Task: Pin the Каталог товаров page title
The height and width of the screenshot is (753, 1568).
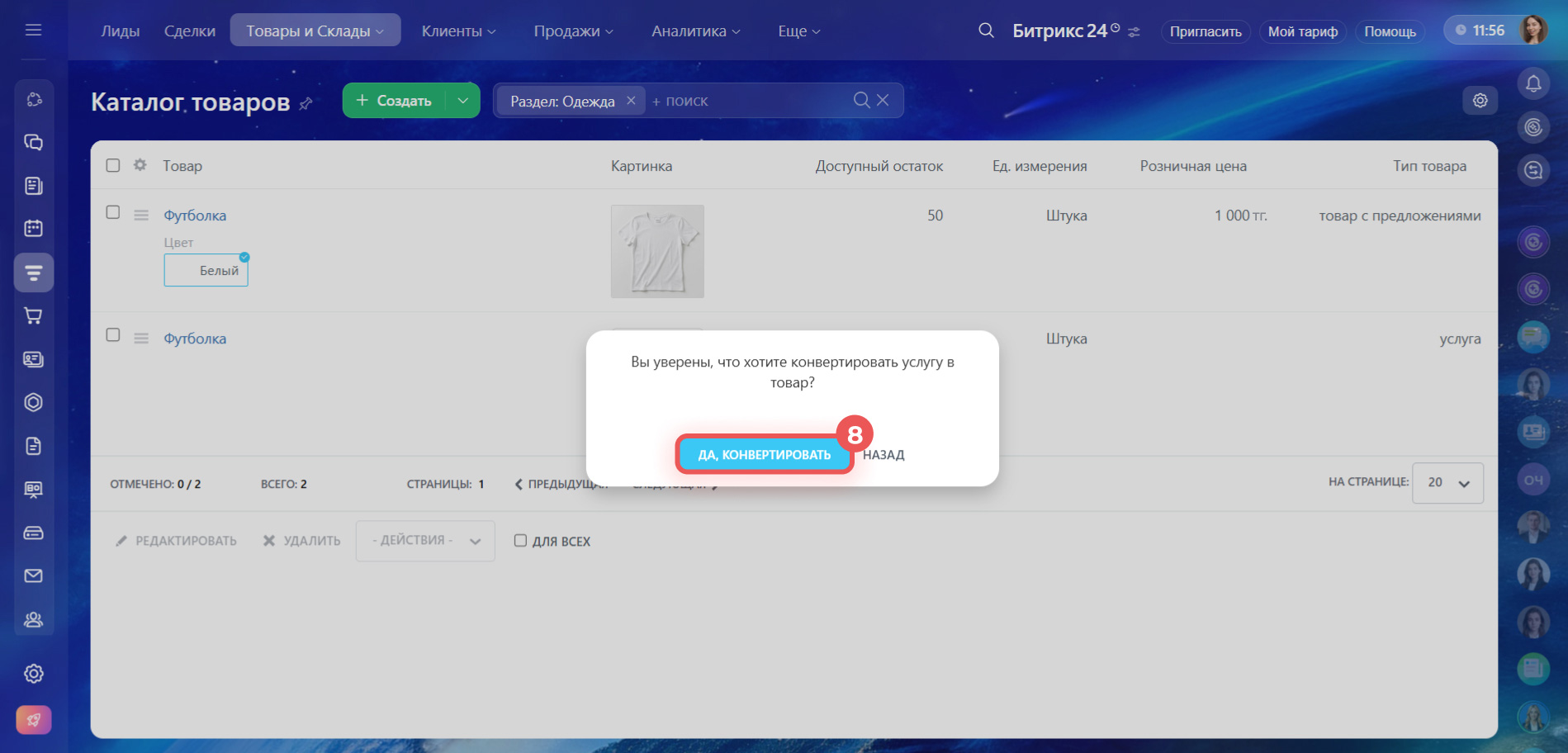Action: [306, 103]
